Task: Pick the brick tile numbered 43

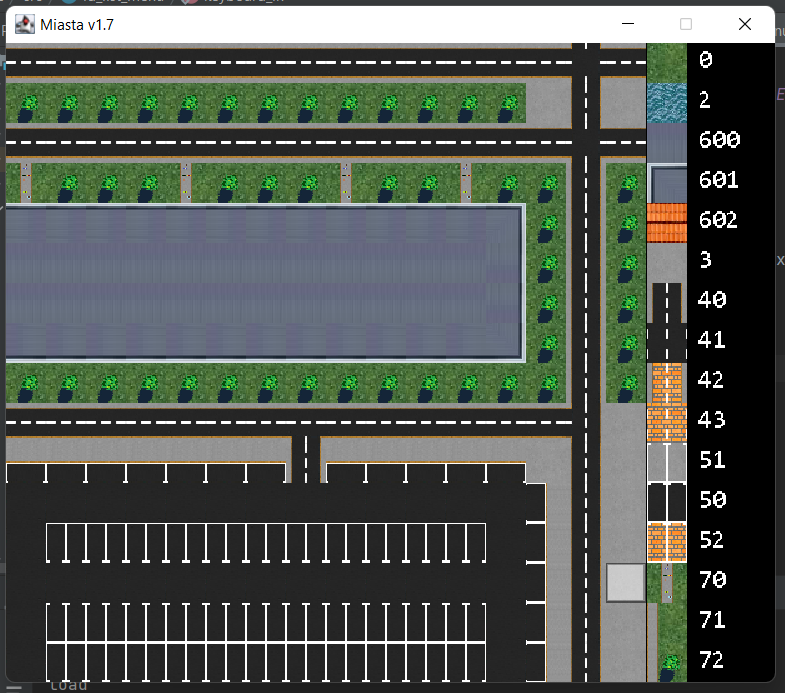Action: (x=667, y=422)
